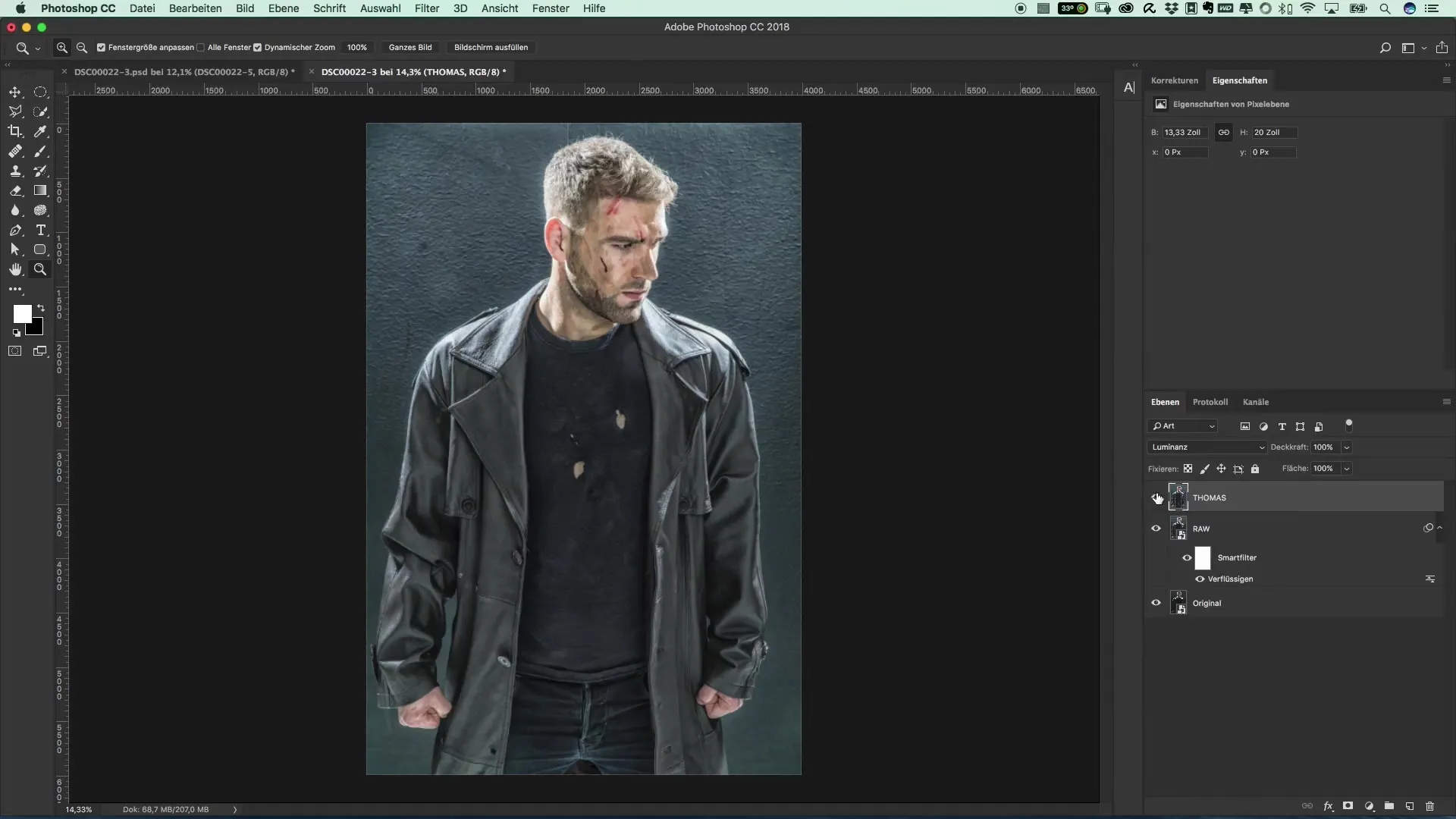Toggle Quick Mask mode

click(15, 351)
